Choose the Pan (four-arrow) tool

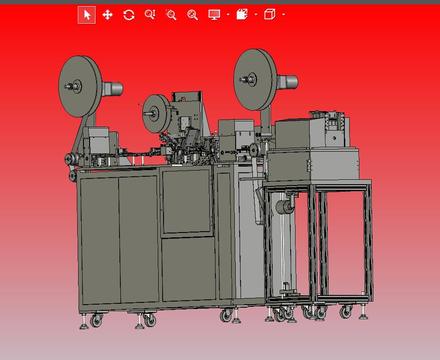107,15
